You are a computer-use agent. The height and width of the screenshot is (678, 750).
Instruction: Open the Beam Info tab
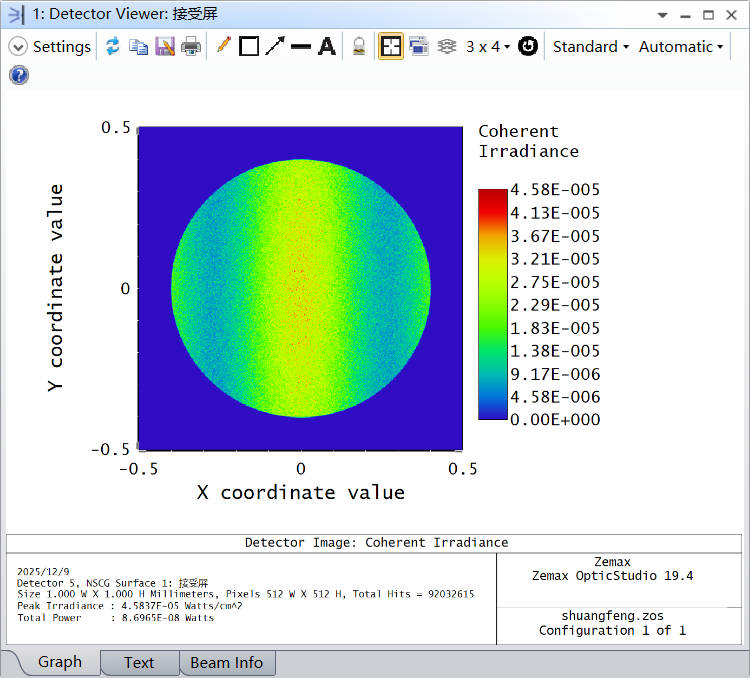pyautogui.click(x=227, y=663)
